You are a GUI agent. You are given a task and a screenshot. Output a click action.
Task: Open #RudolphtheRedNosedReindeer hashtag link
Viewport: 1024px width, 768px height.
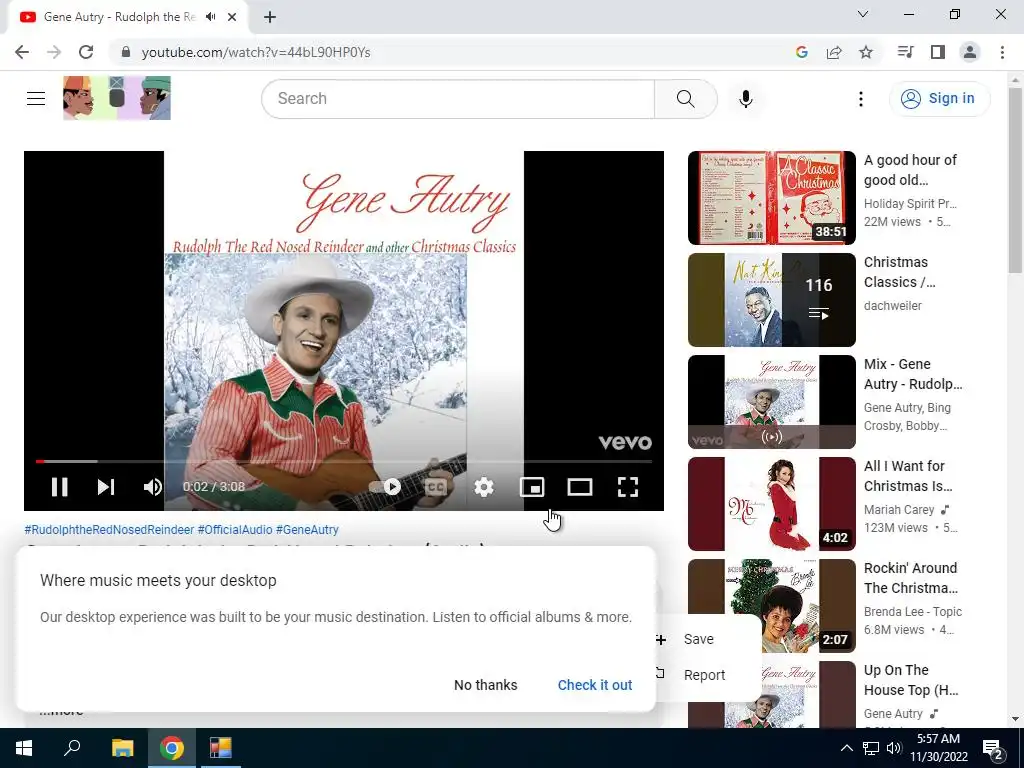tap(109, 530)
